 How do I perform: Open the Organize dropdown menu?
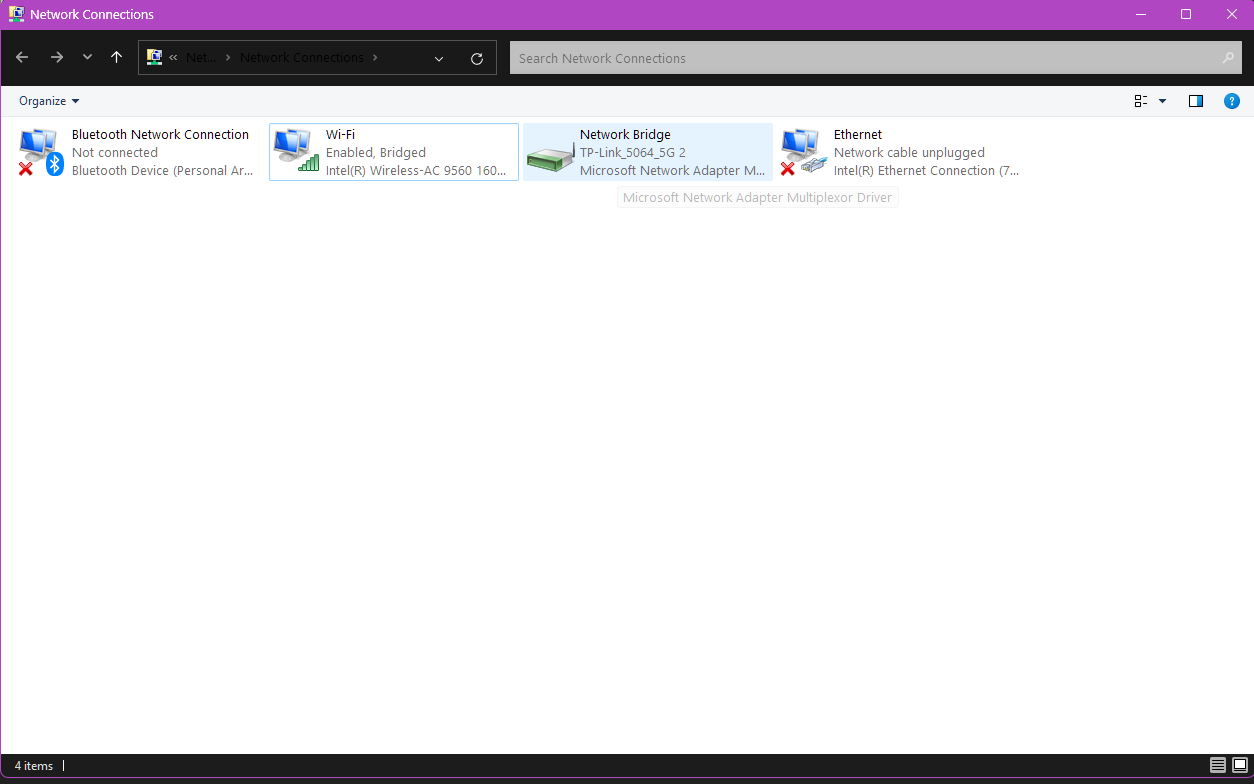[48, 101]
